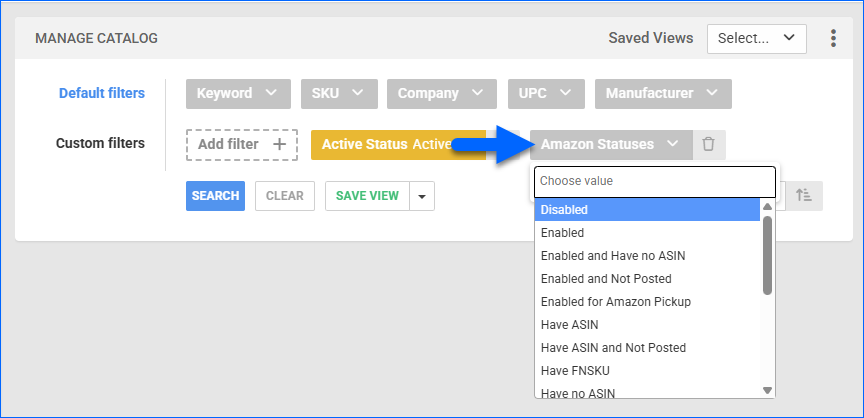
Task: Click the blue SEARCH button
Action: tap(215, 196)
